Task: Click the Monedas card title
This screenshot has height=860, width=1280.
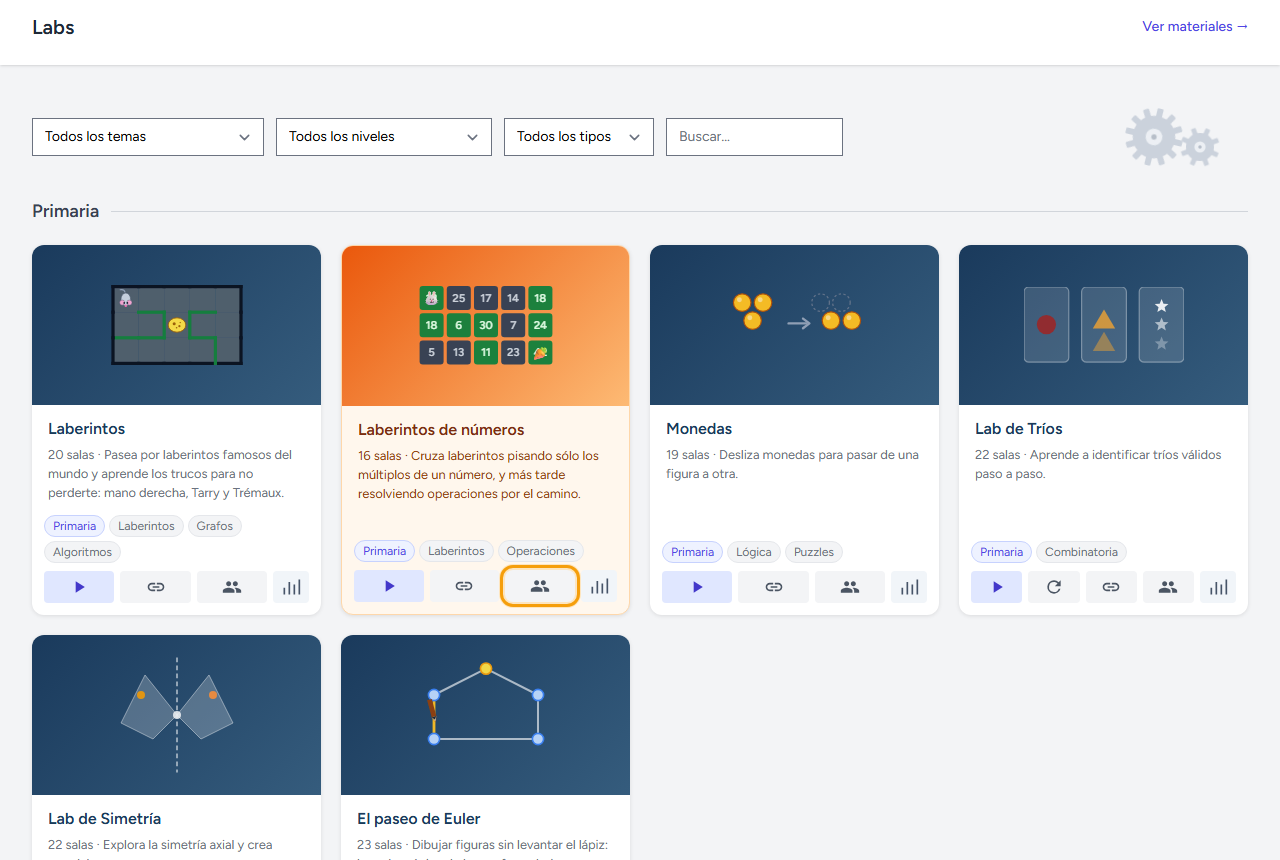Action: (699, 429)
